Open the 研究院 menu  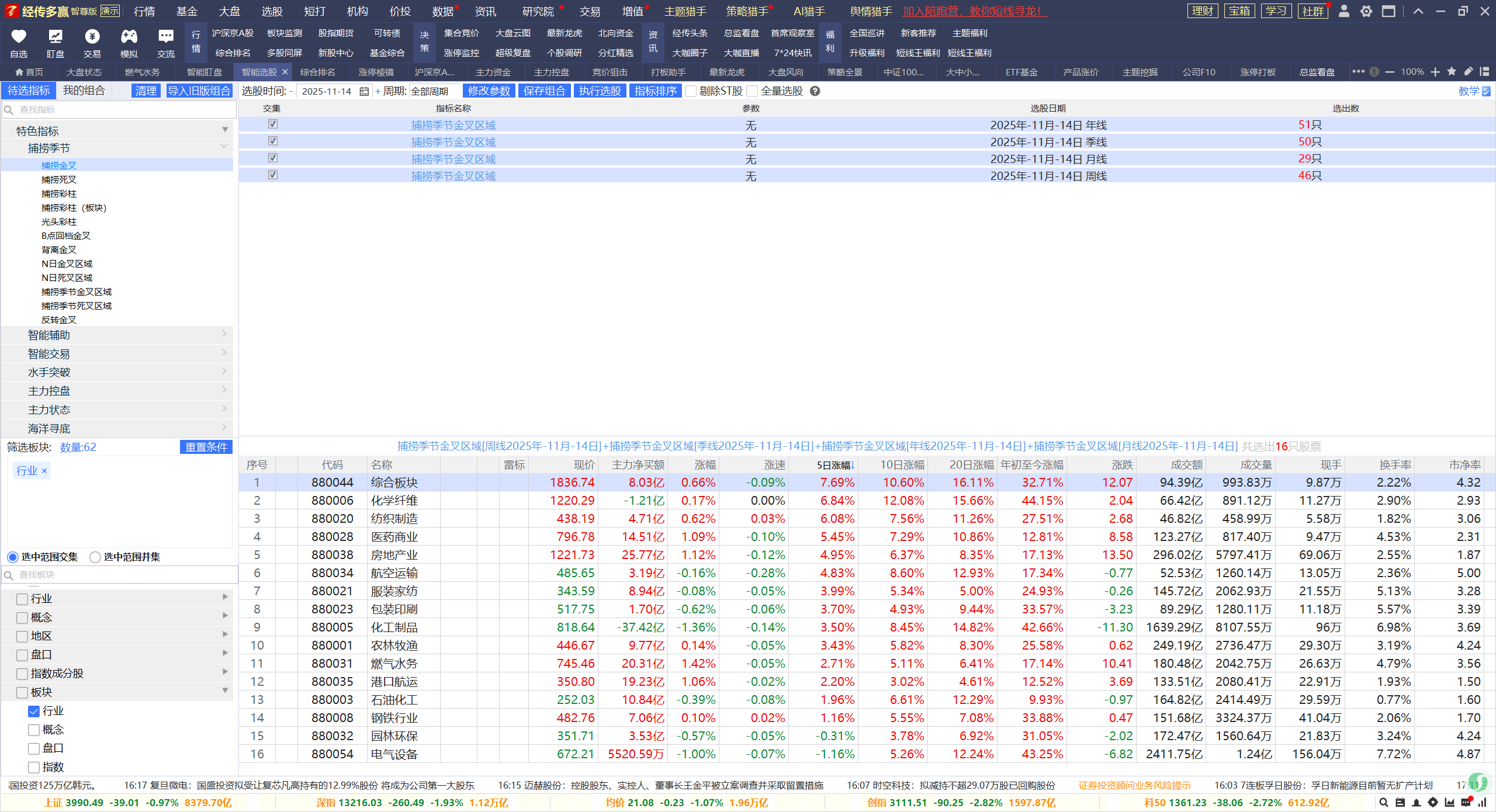pyautogui.click(x=538, y=11)
